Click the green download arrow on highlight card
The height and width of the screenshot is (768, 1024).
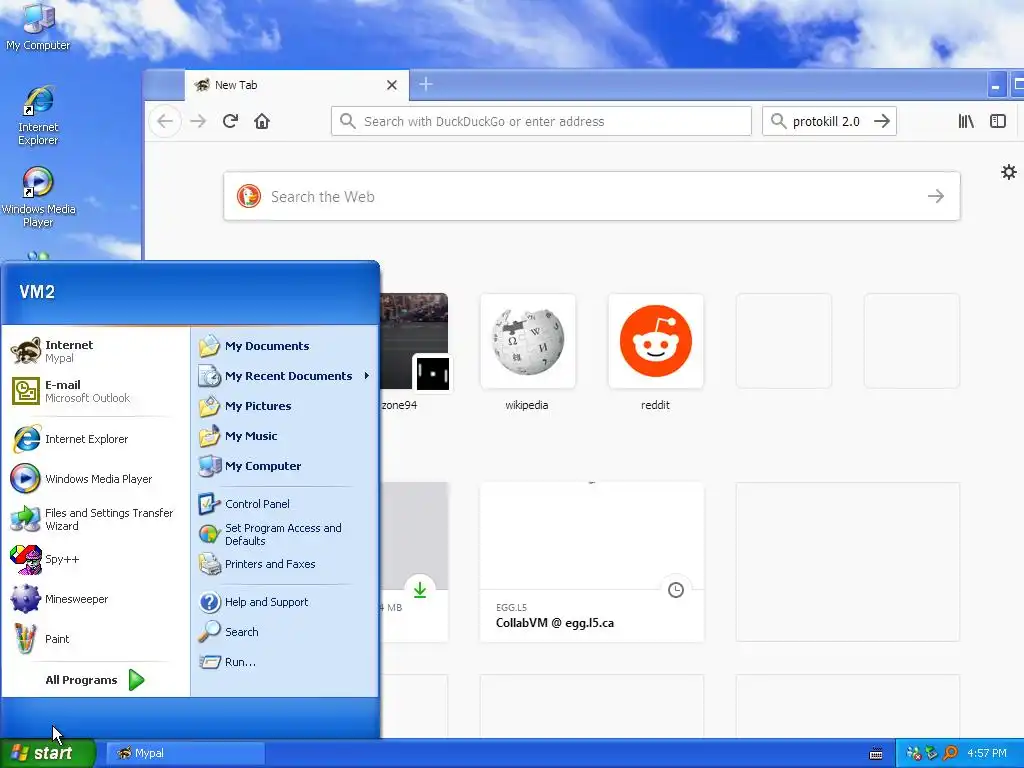420,590
